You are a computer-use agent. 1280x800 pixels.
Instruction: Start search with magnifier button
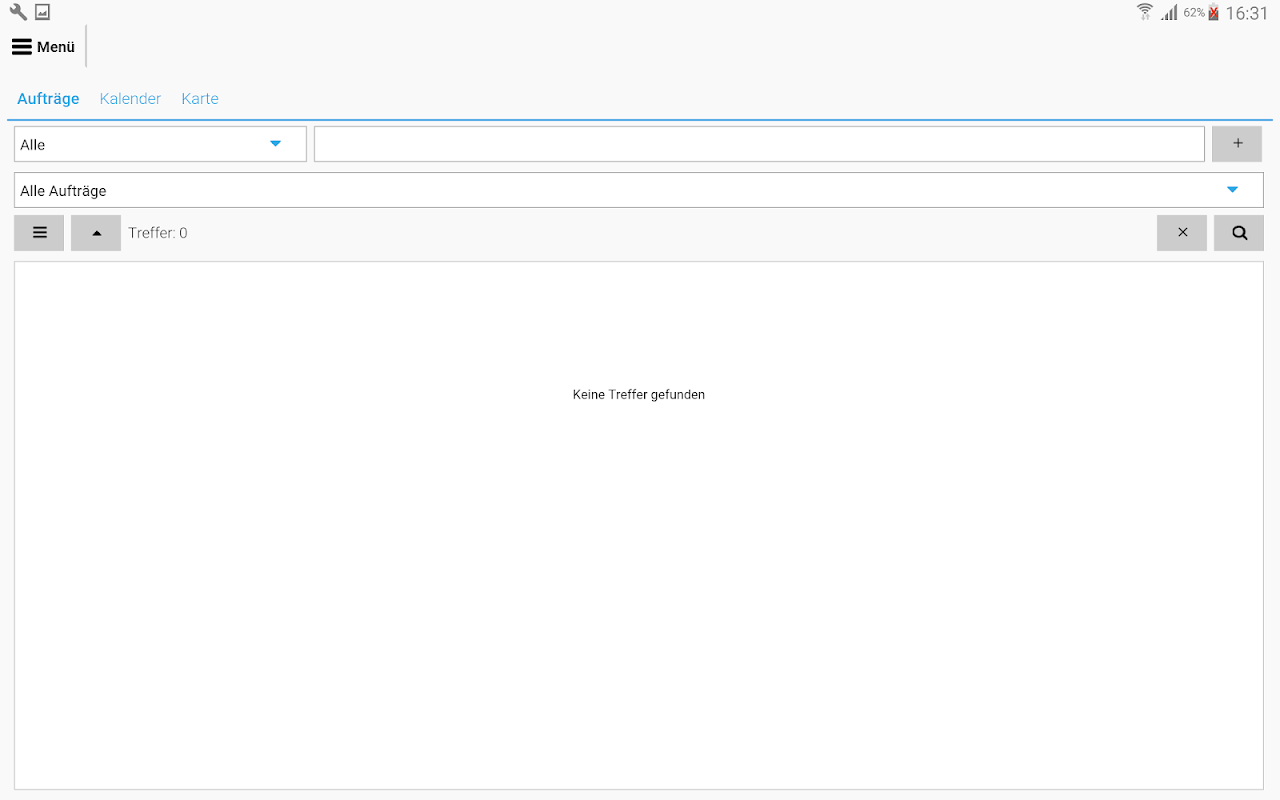click(x=1239, y=233)
